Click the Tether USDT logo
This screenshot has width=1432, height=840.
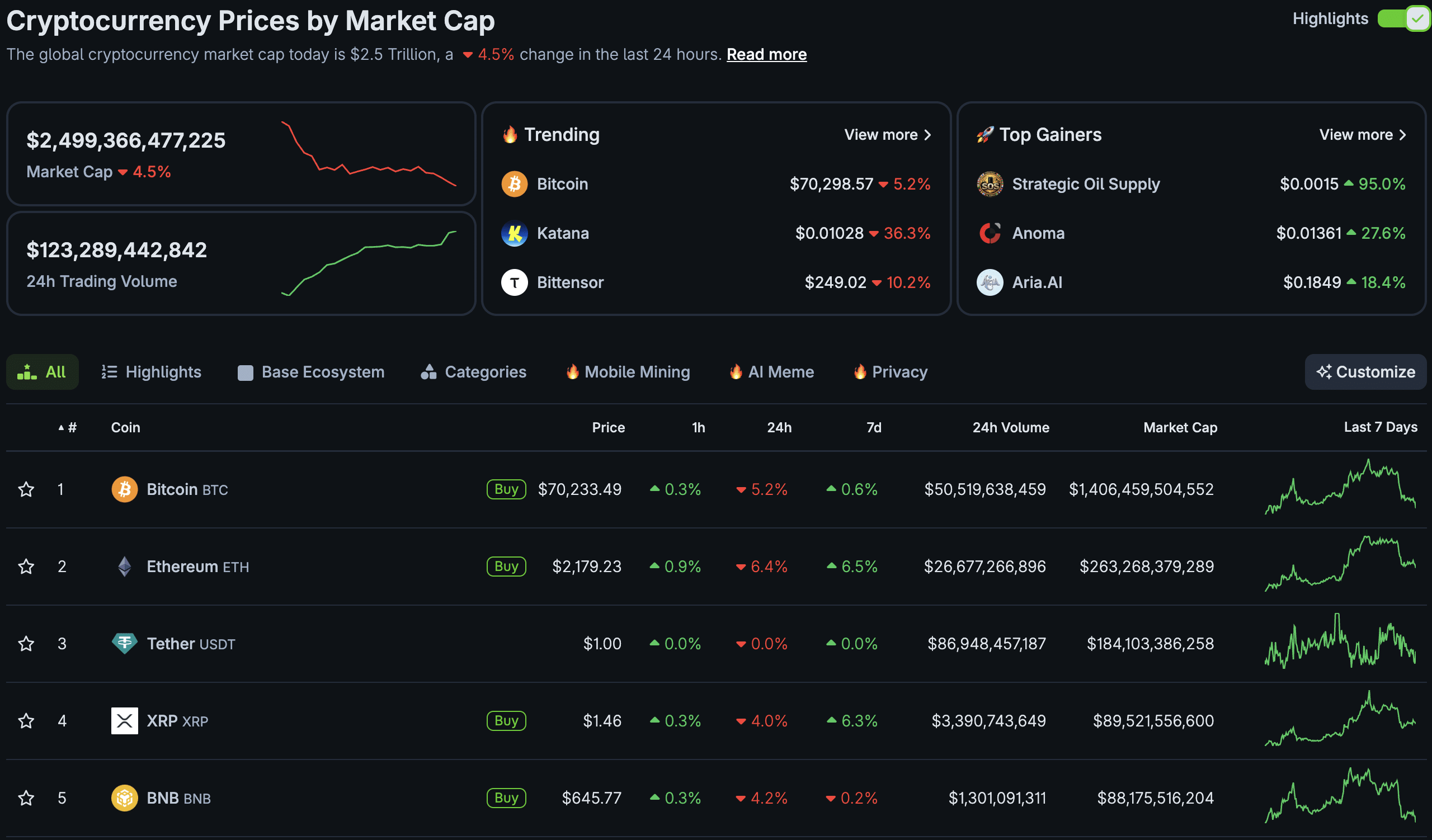pyautogui.click(x=124, y=643)
